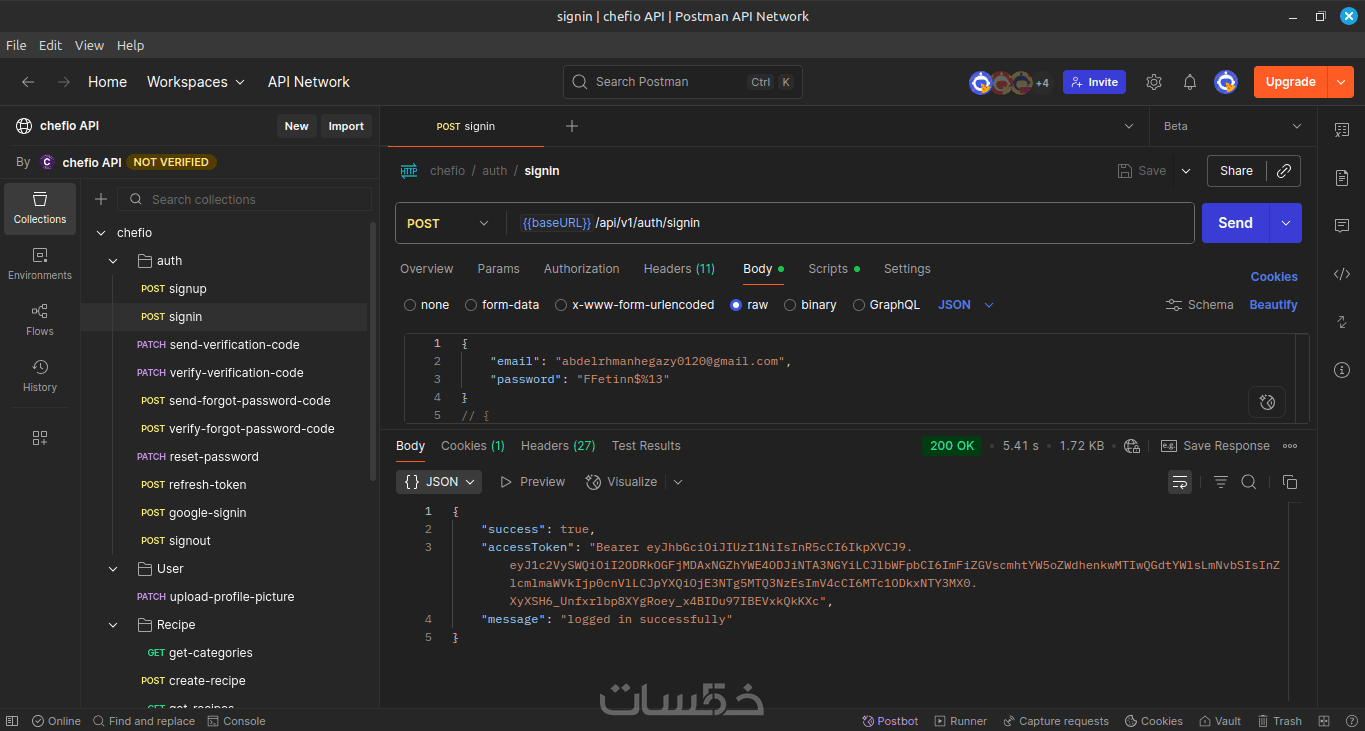
Task: Click the configure sidebar grid icon
Action: click(x=40, y=438)
